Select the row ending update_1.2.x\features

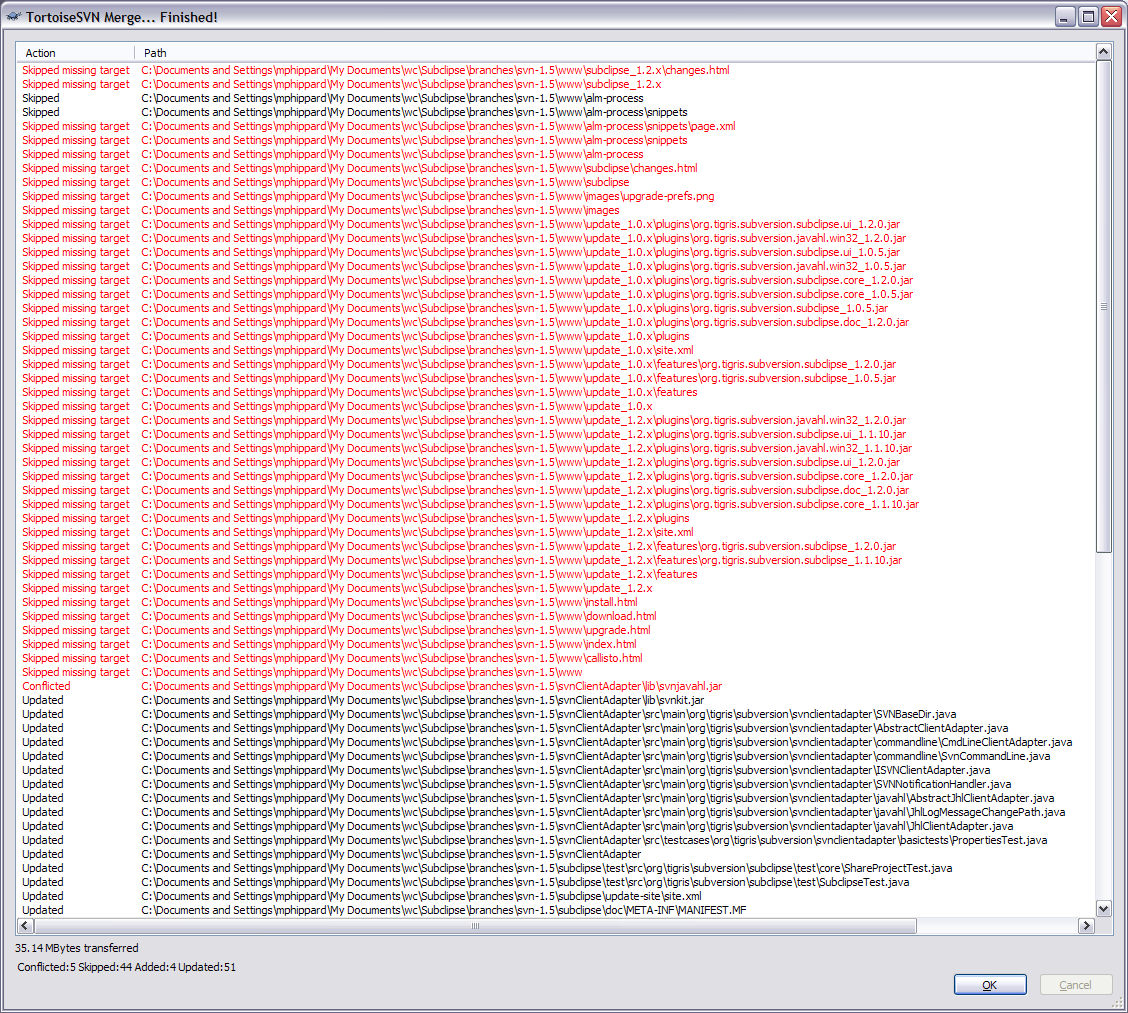555,574
